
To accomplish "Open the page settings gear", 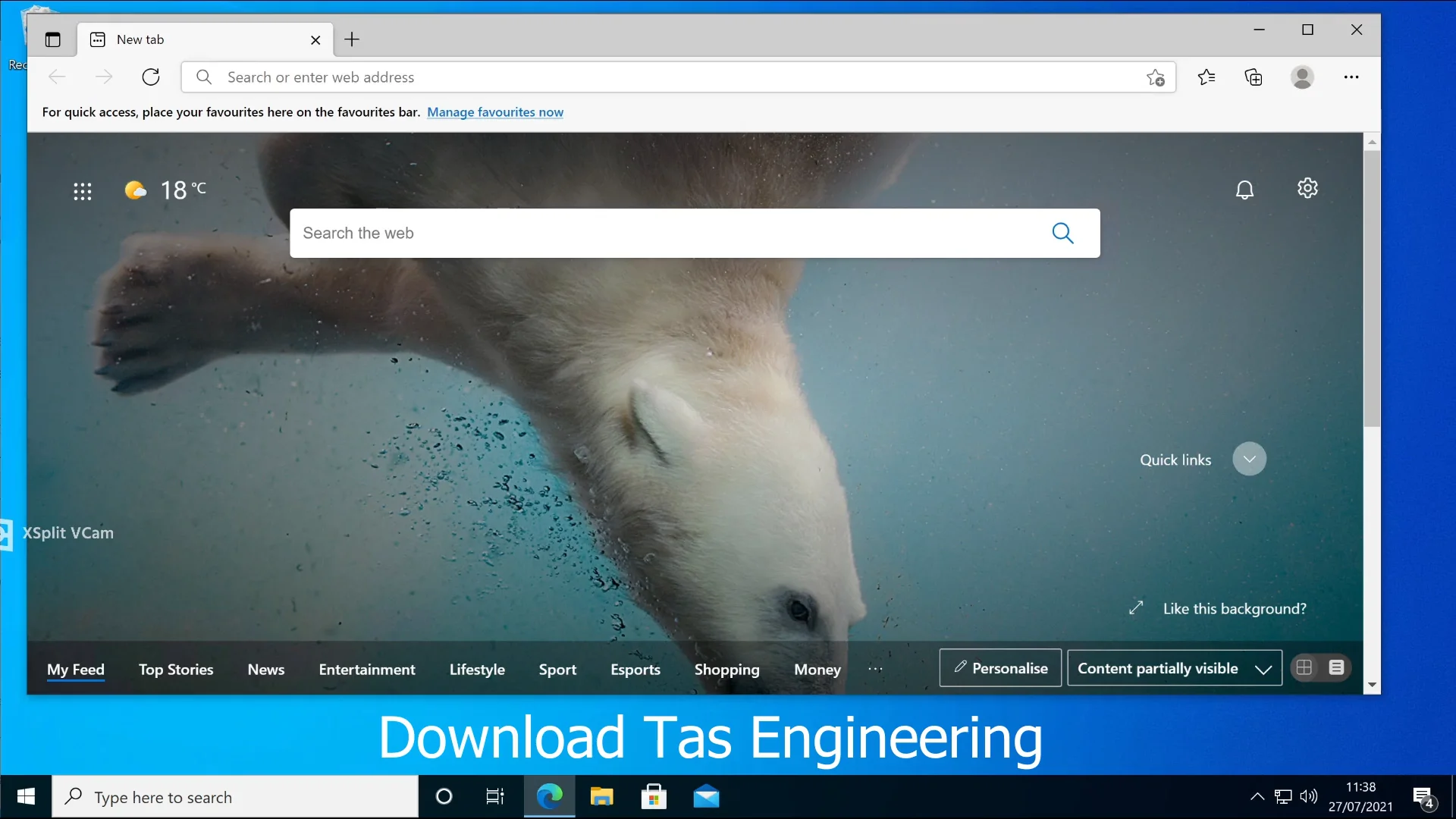I will 1307,188.
